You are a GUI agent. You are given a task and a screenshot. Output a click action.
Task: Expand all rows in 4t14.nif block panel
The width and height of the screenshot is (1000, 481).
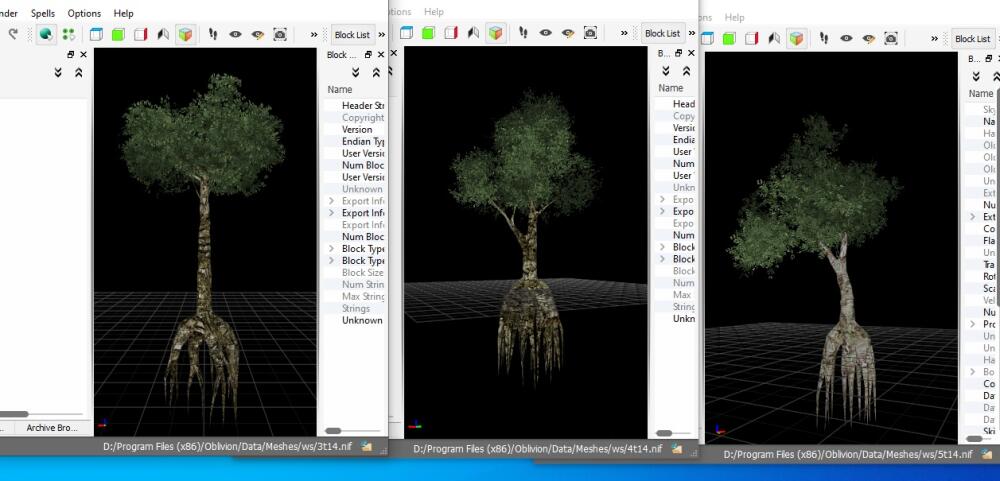pyautogui.click(x=666, y=71)
